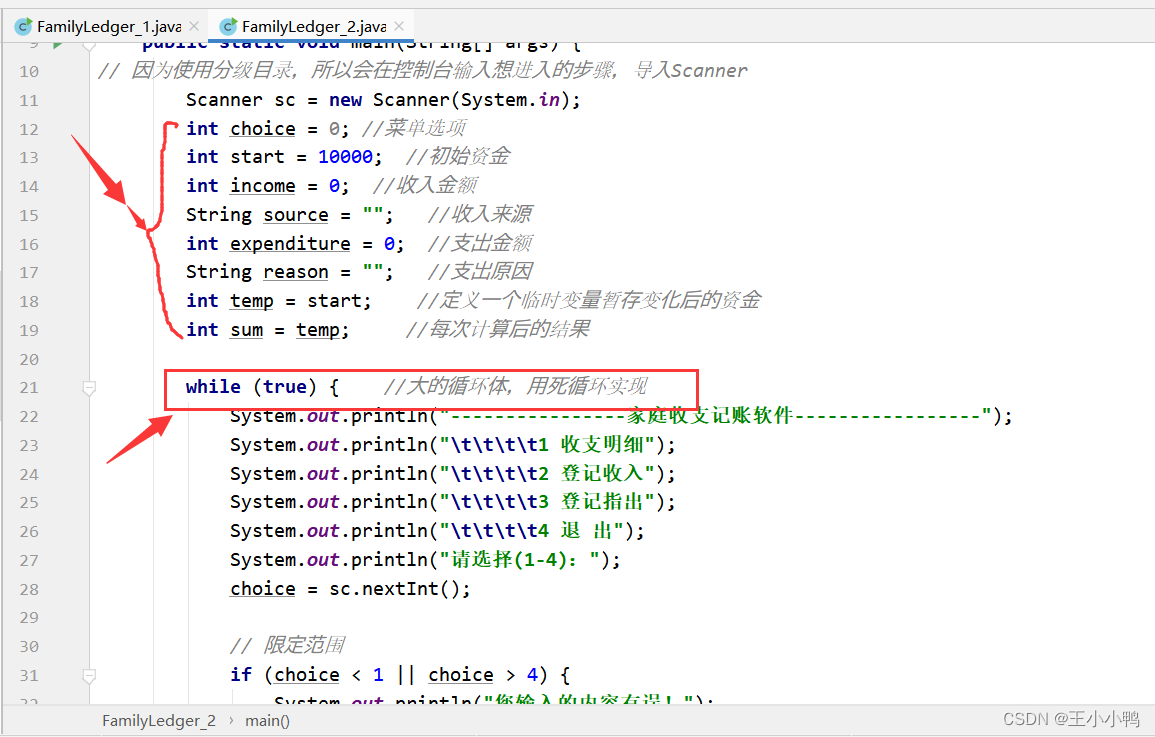Click the FamilyLedger_2 breadcrumb
1155x737 pixels.
tap(159, 720)
